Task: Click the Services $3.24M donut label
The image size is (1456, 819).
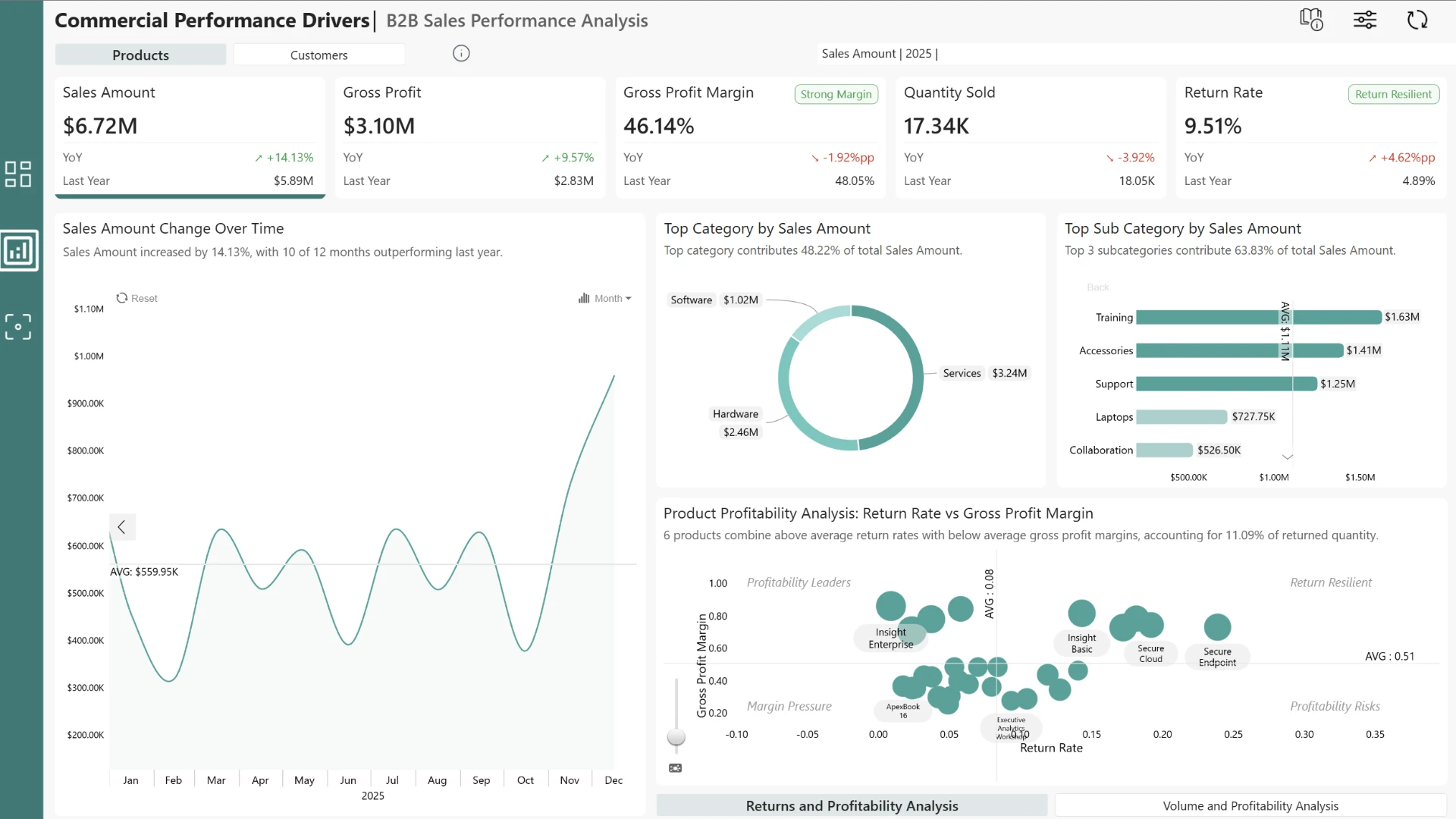Action: (x=984, y=373)
